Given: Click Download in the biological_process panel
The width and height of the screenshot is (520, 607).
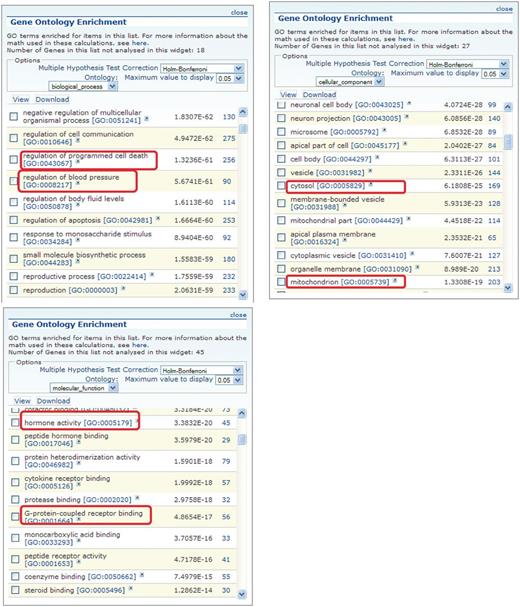Looking at the screenshot, I should click(x=52, y=99).
